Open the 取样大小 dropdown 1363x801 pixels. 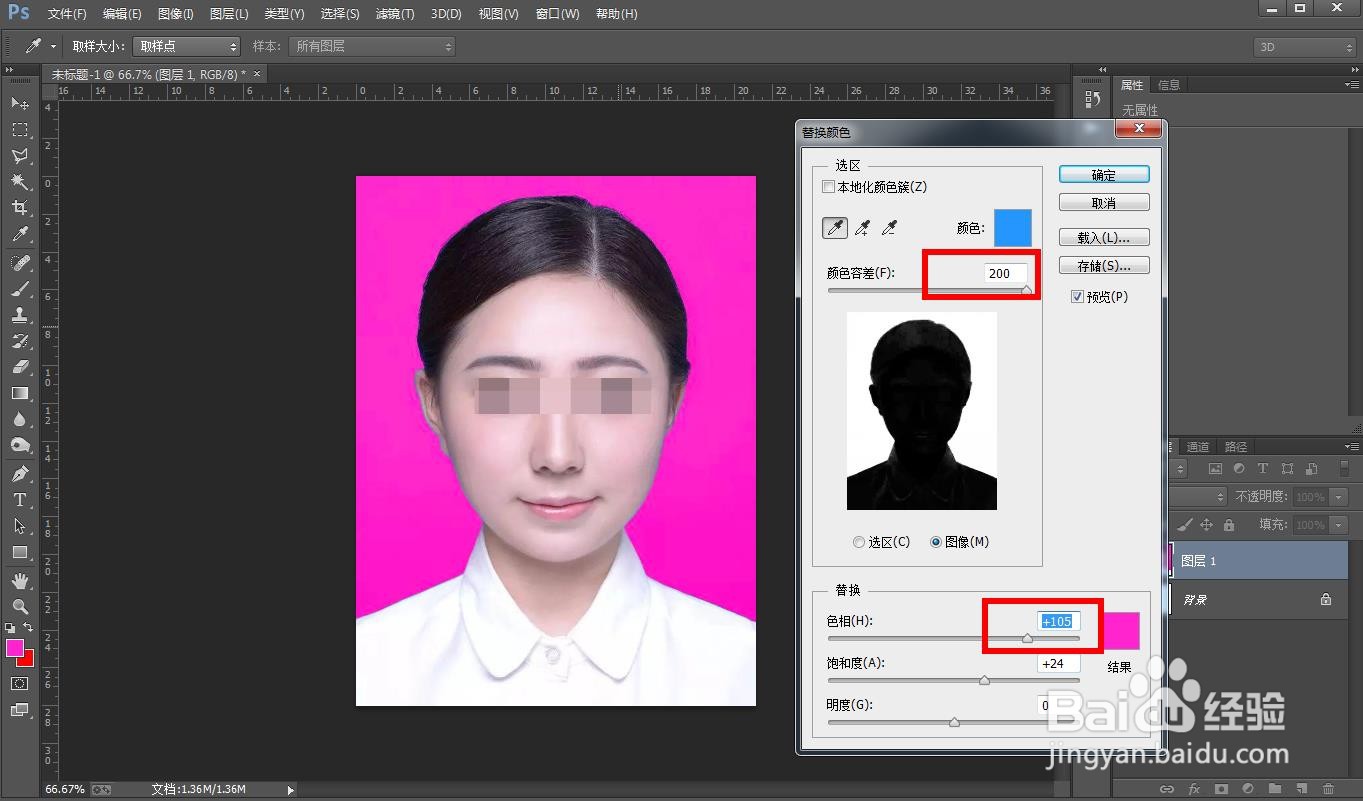coord(186,46)
